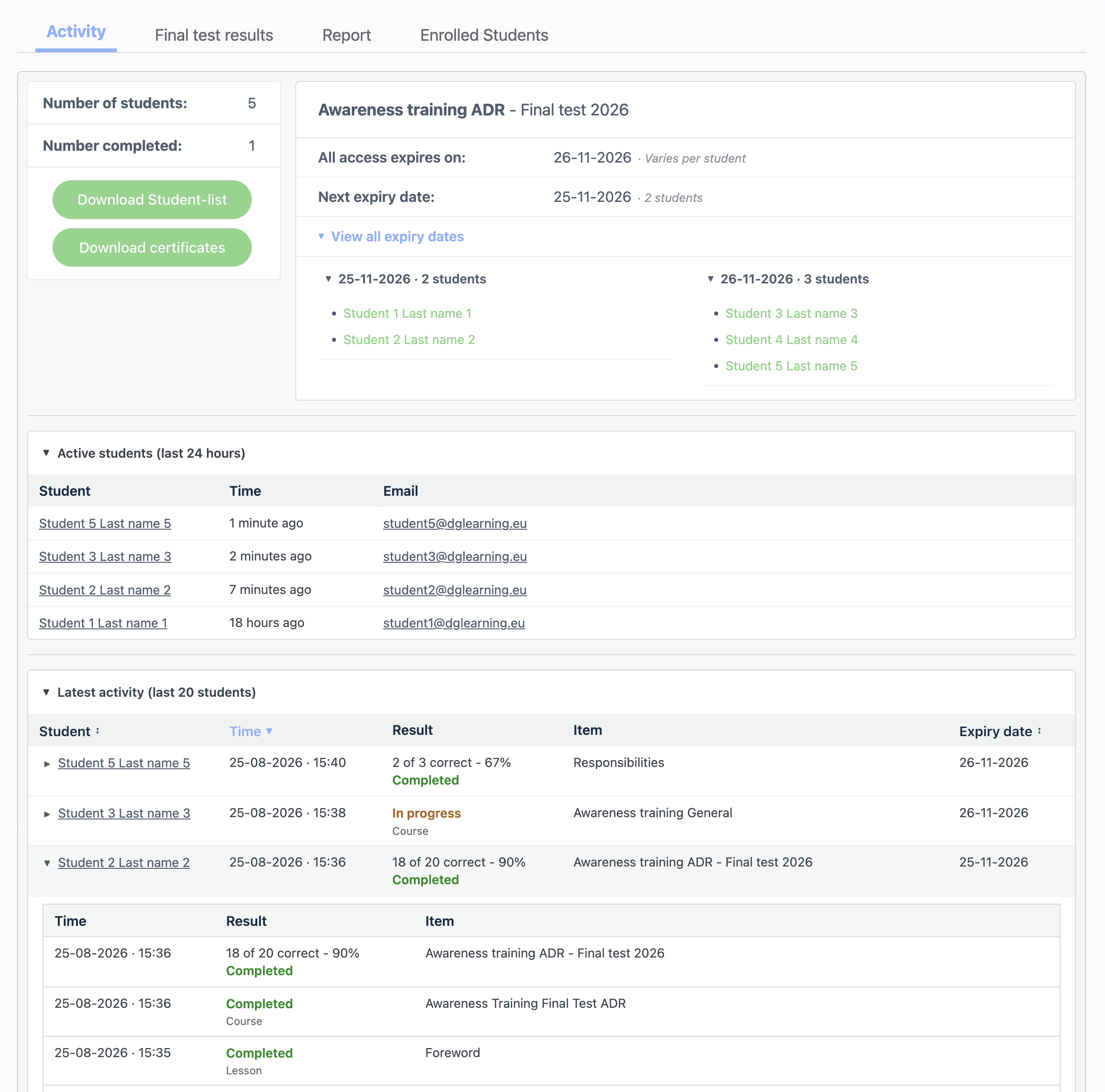Open Student 4 Last name 4 in expiry list
1105x1092 pixels.
click(x=792, y=340)
